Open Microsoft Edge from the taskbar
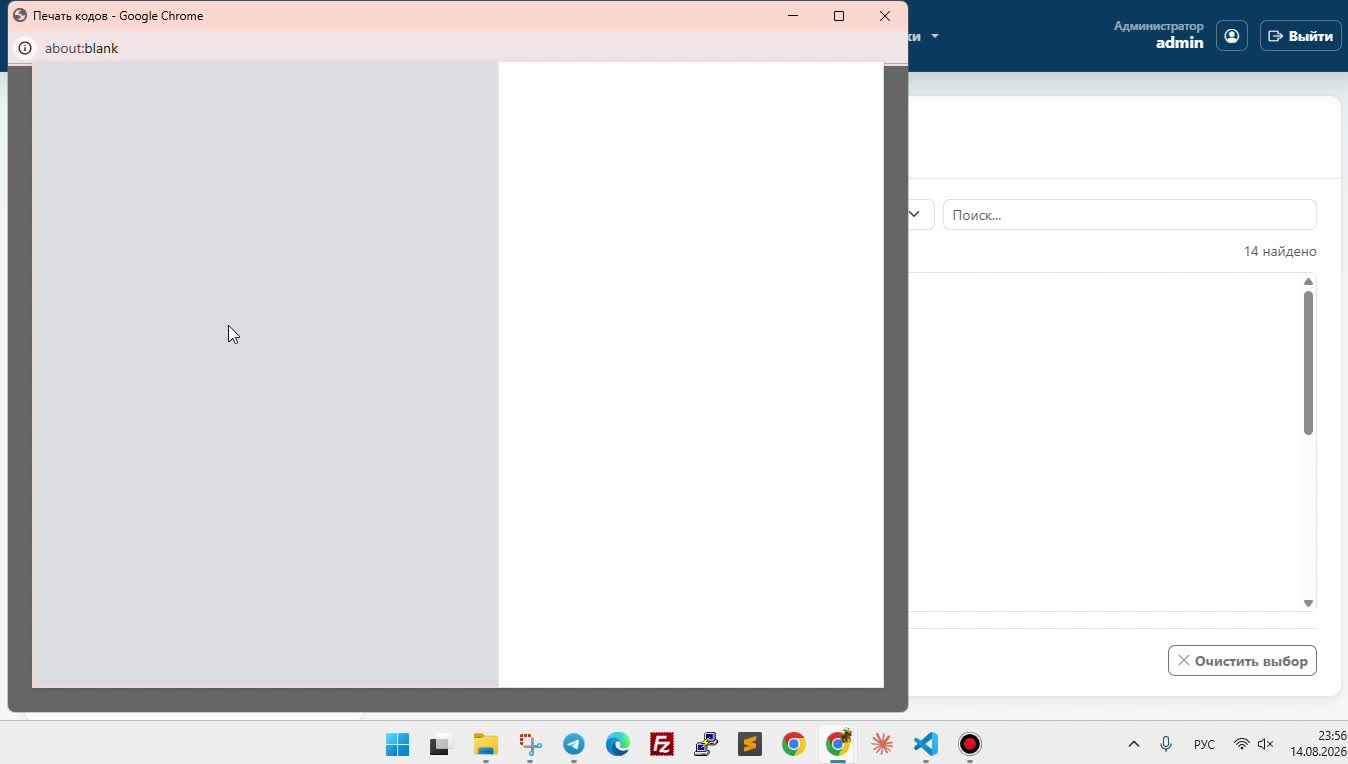The image size is (1348, 764). point(618,744)
